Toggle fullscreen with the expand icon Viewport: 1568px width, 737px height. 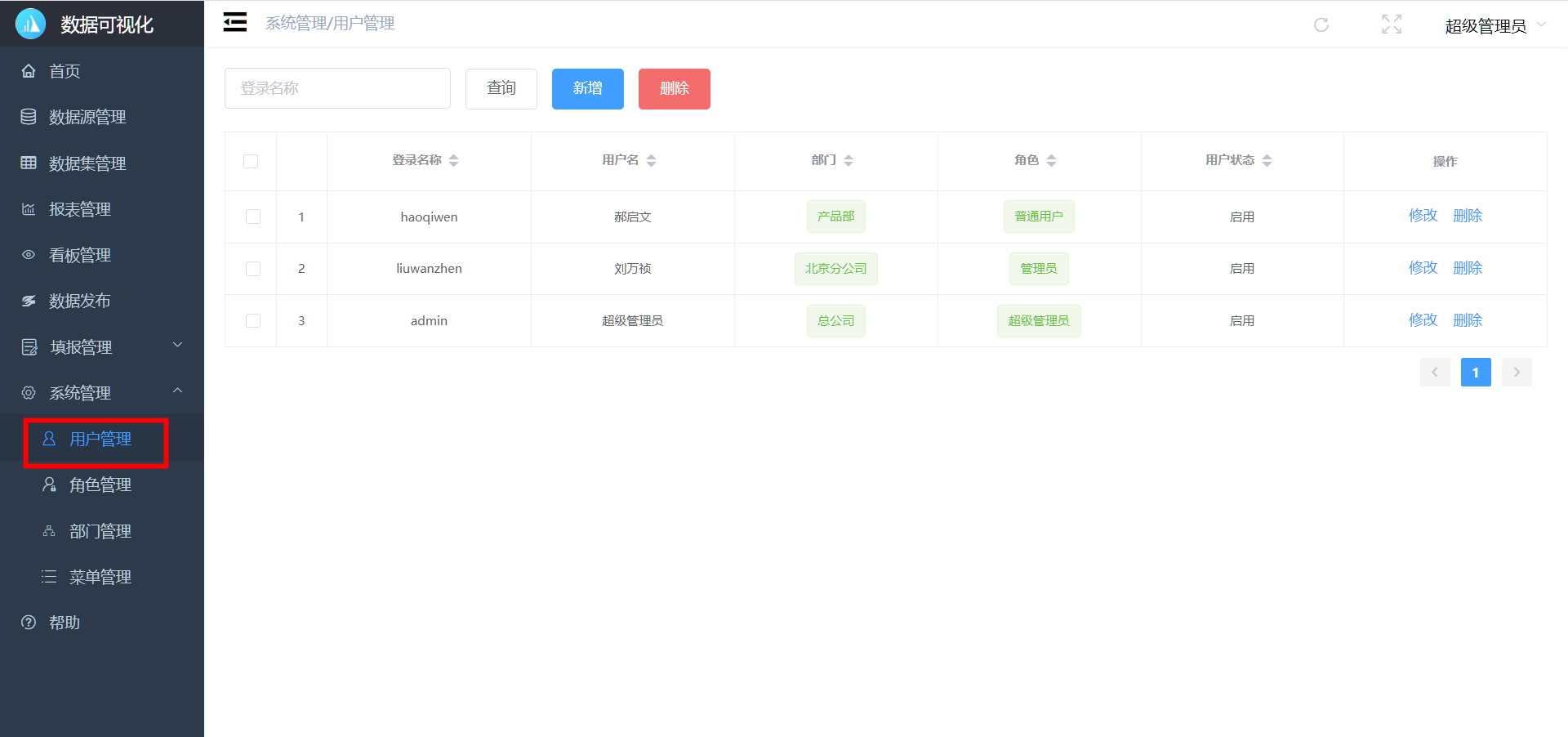(1392, 25)
